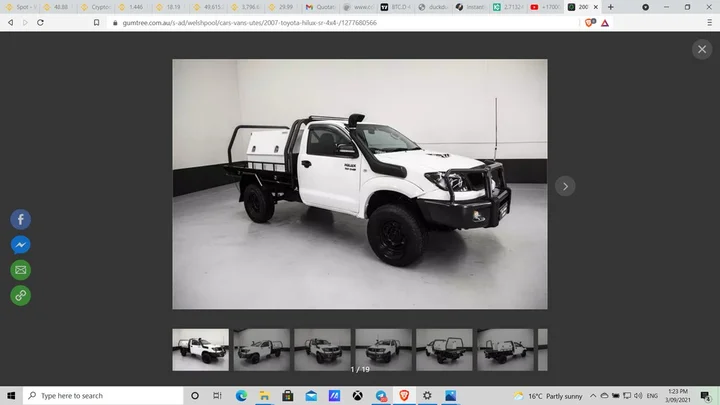Copy the listing link icon
Image resolution: width=720 pixels, height=405 pixels.
(20, 295)
